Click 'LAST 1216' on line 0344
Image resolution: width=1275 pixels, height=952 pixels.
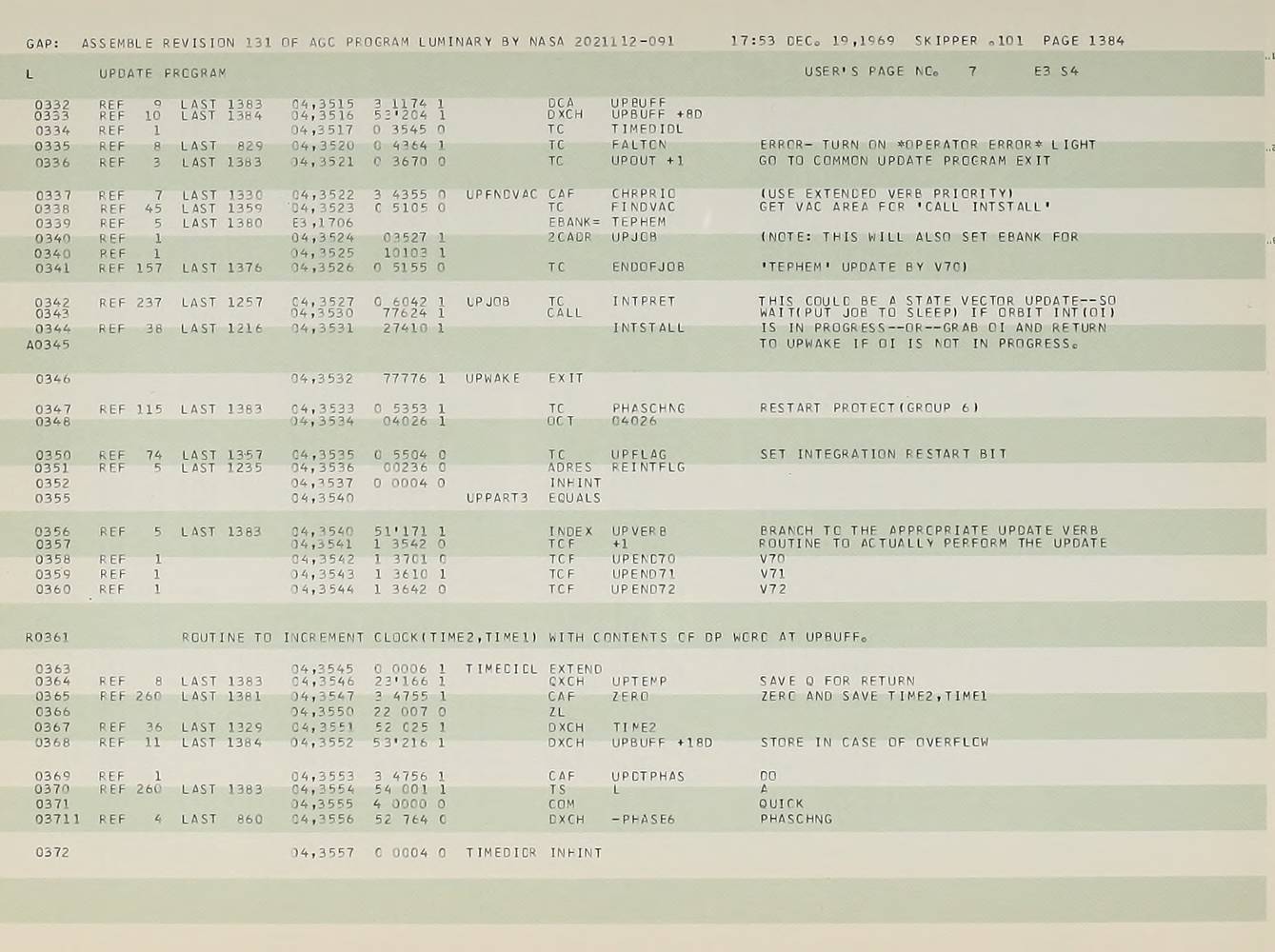(222, 328)
